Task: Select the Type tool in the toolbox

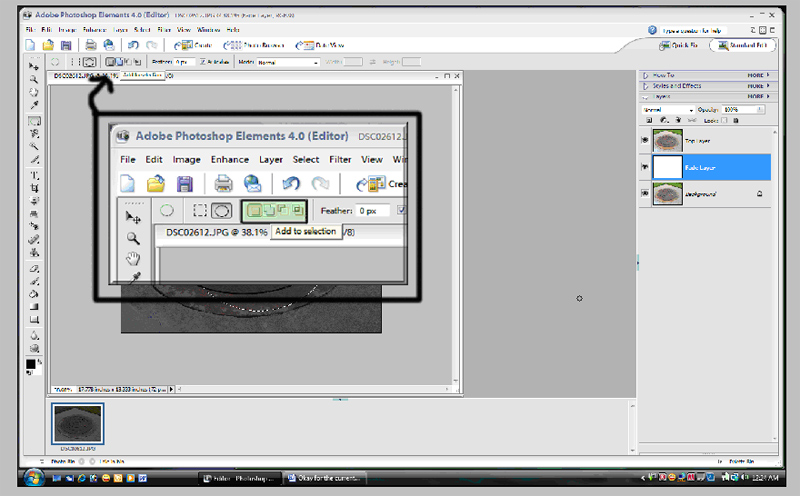Action: (34, 175)
